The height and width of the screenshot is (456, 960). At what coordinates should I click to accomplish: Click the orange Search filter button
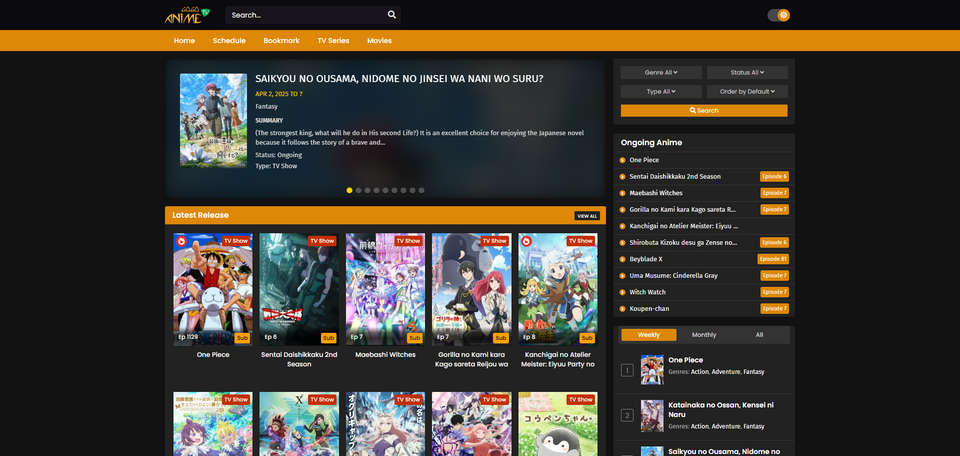[x=704, y=111]
